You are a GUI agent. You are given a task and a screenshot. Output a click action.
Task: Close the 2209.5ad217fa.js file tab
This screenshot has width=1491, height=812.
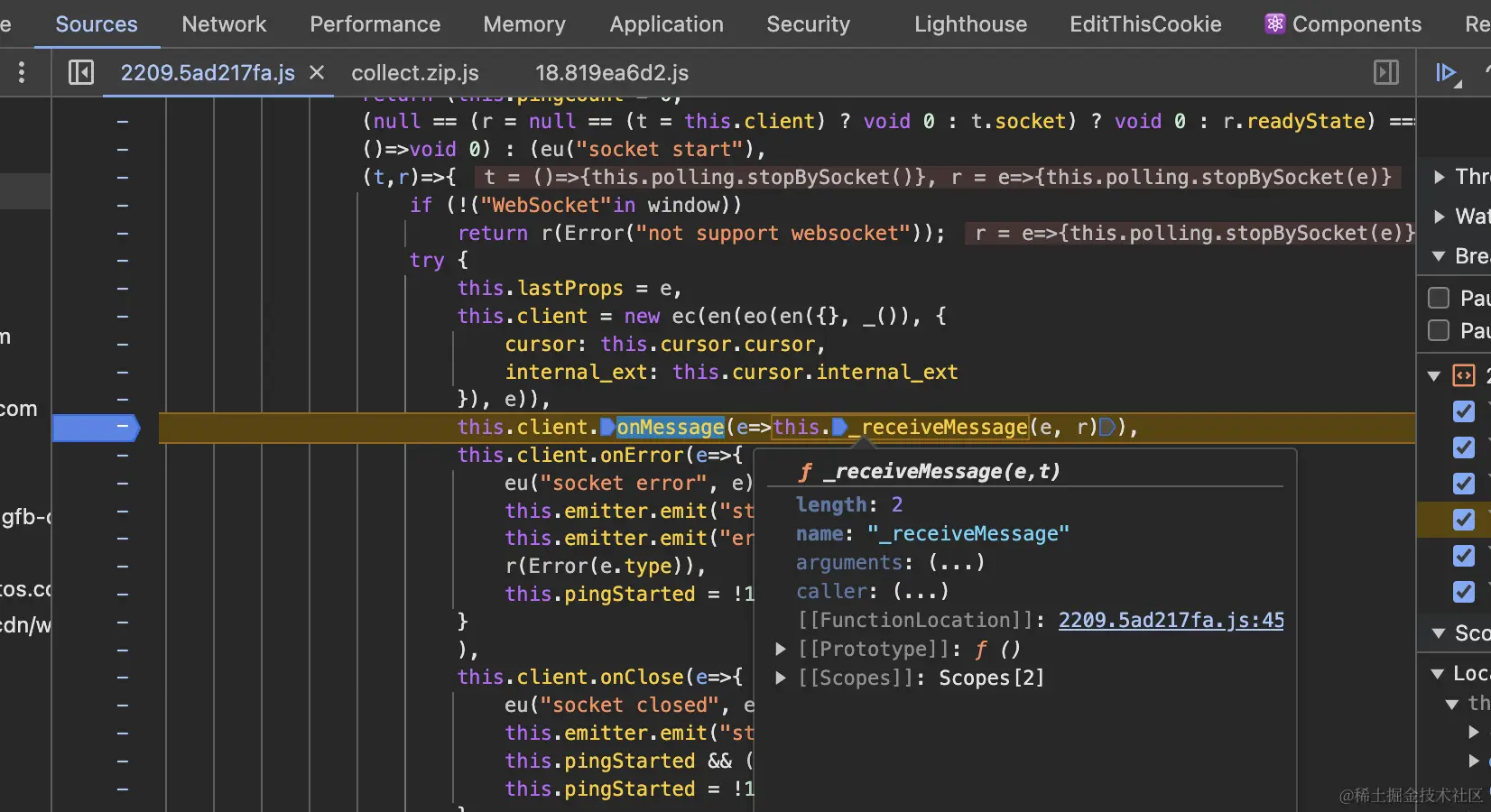coord(317,72)
